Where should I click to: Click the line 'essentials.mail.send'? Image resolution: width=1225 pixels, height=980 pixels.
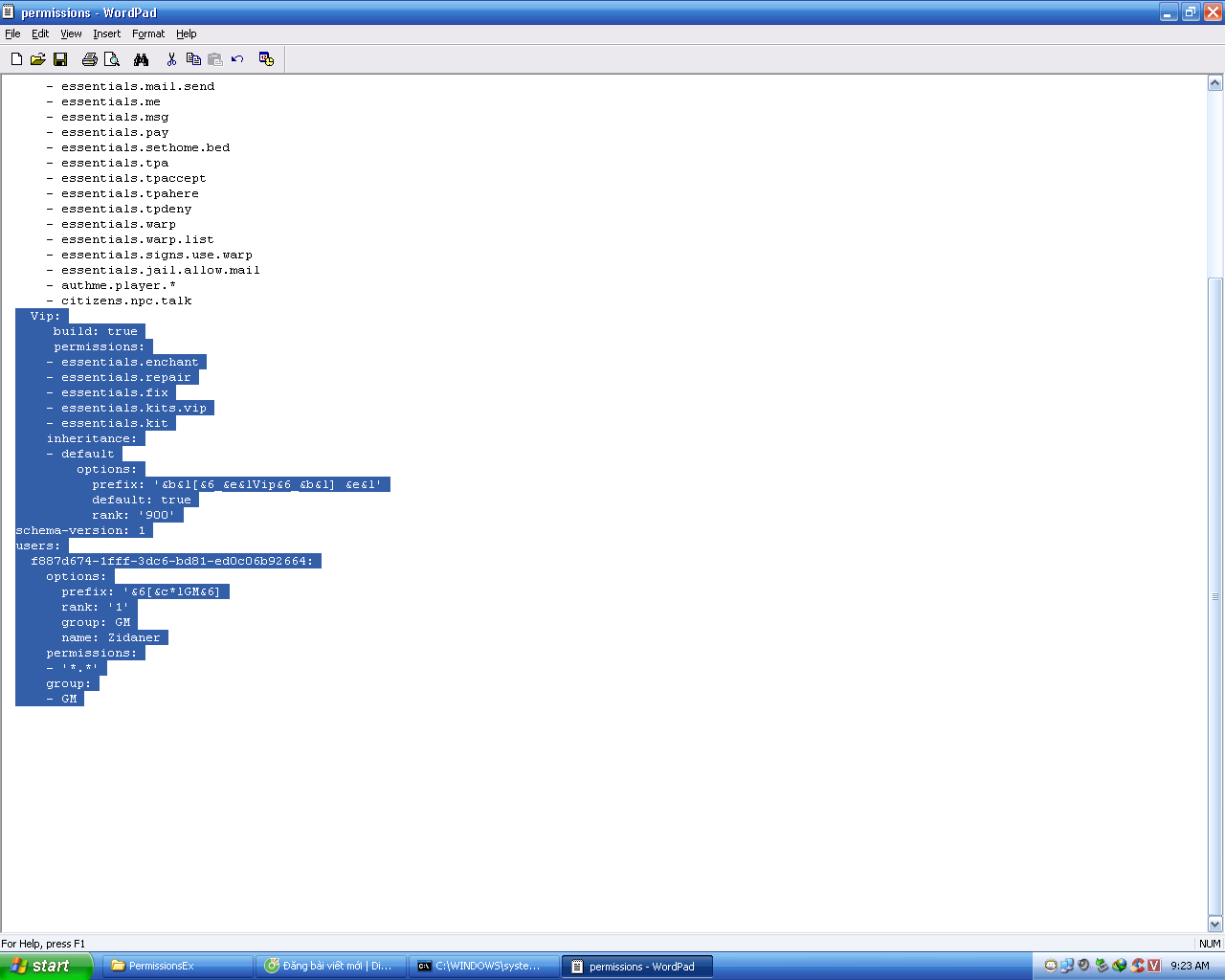point(138,86)
